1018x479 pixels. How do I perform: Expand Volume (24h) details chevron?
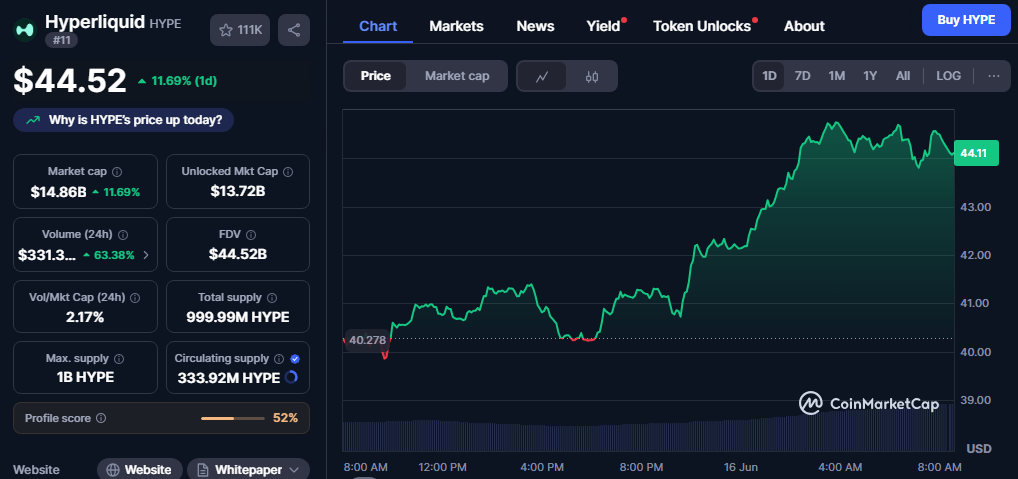point(145,255)
